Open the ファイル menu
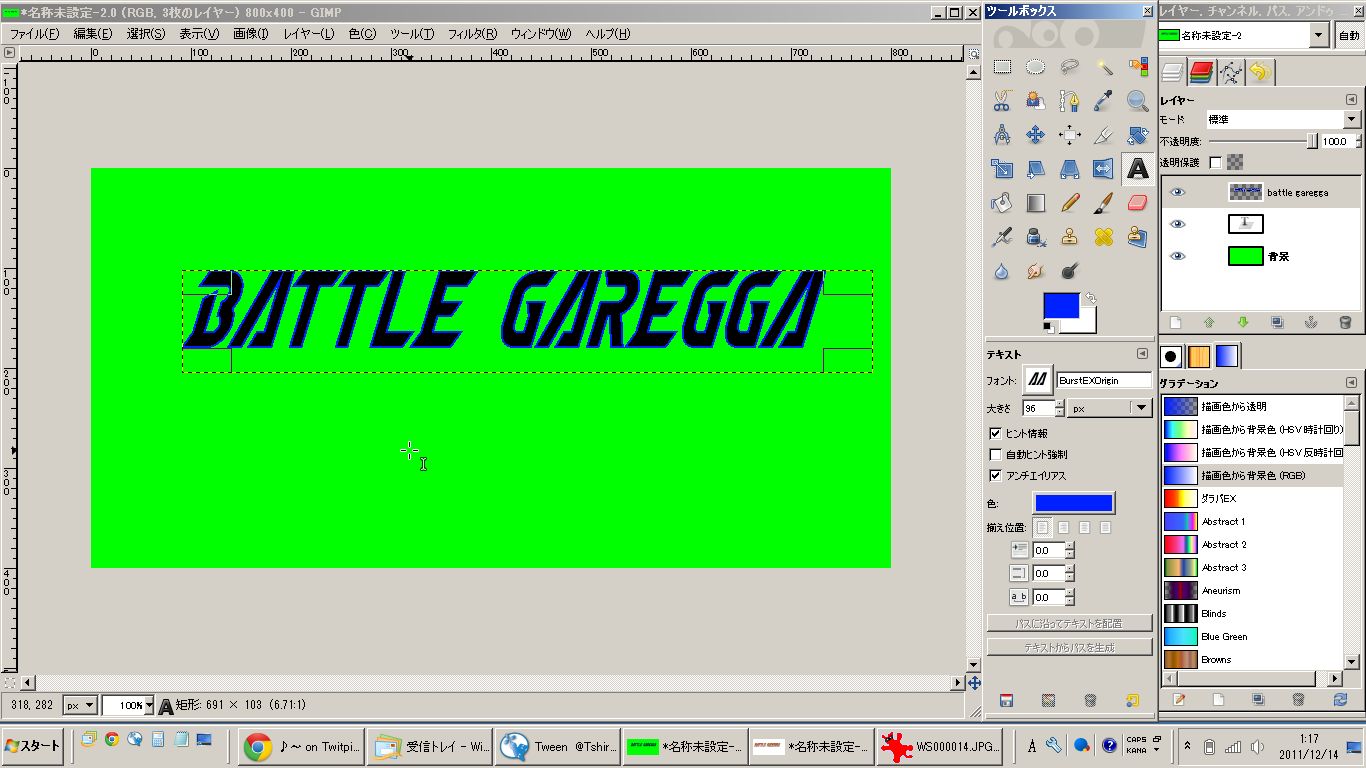Image resolution: width=1366 pixels, height=768 pixels. tap(34, 34)
